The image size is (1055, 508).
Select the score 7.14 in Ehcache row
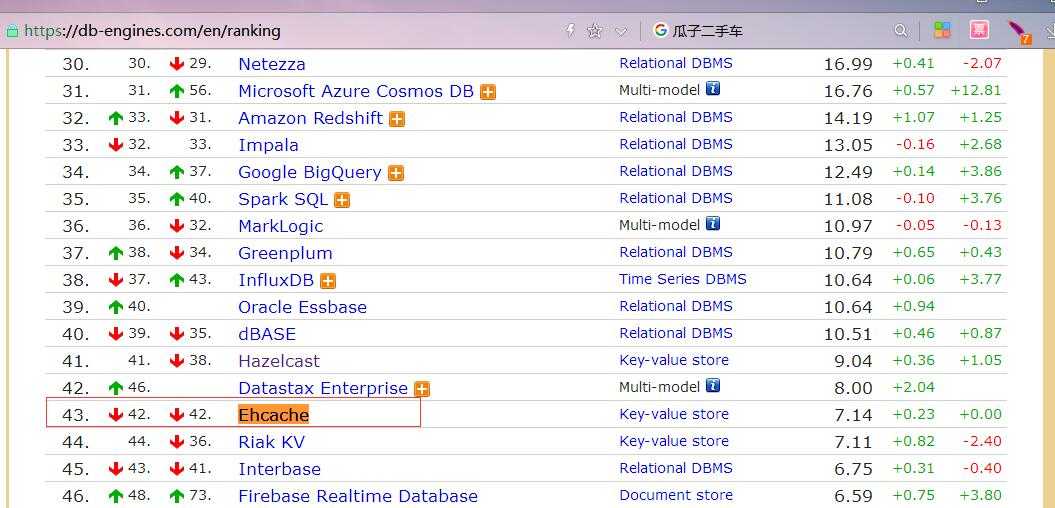tap(853, 415)
